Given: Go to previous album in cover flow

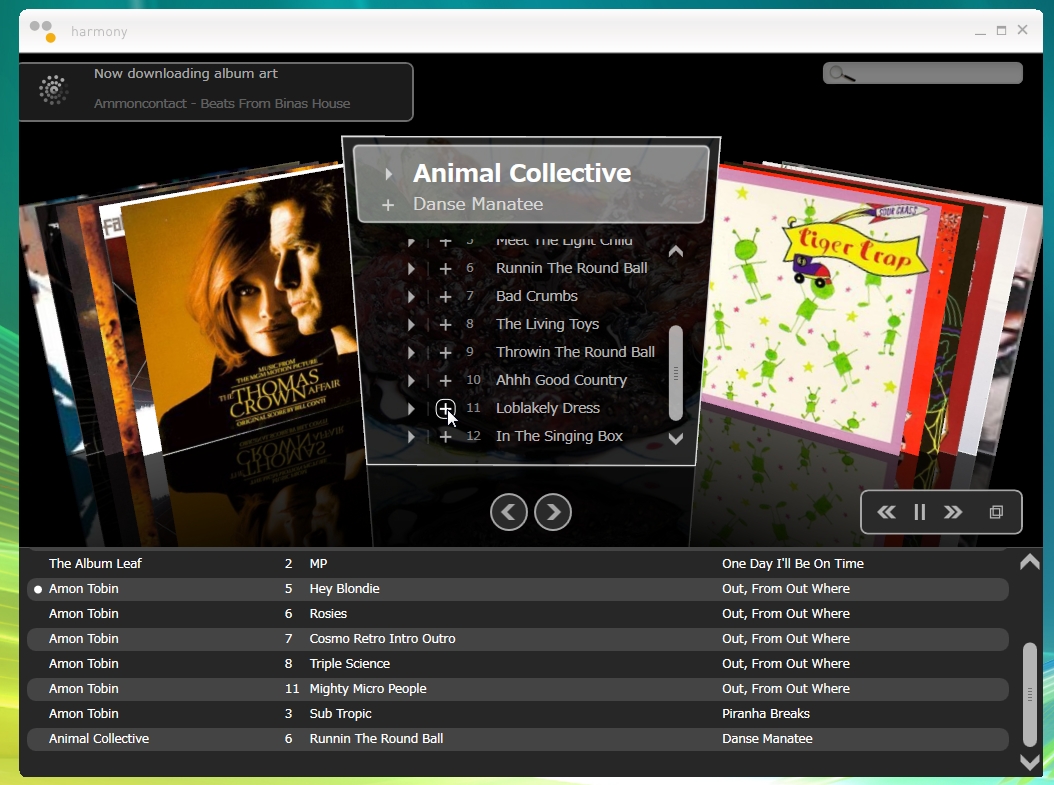Looking at the screenshot, I should 509,512.
